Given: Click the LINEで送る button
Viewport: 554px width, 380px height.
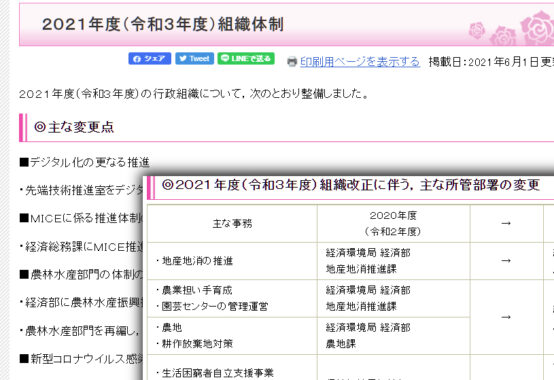Looking at the screenshot, I should tap(246, 59).
